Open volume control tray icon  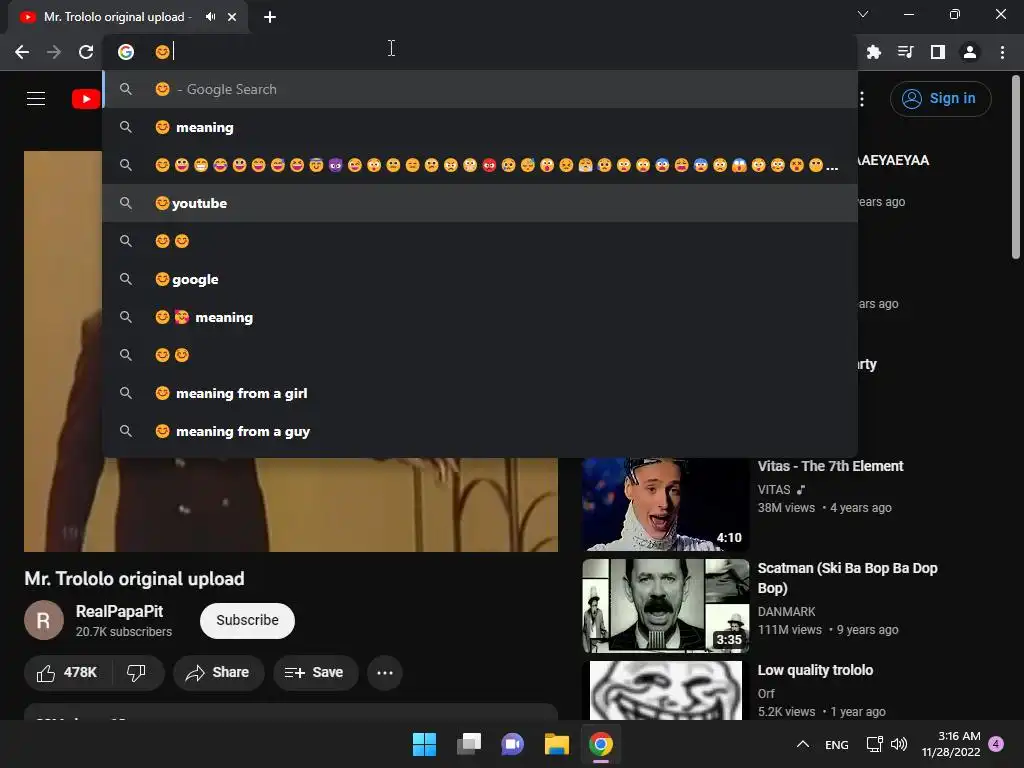(x=899, y=744)
